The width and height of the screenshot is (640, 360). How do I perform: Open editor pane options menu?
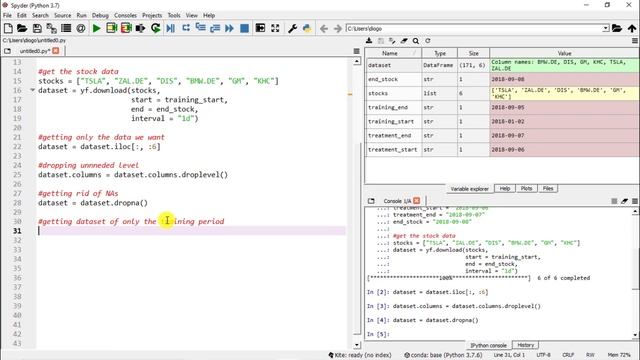pyautogui.click(x=356, y=51)
